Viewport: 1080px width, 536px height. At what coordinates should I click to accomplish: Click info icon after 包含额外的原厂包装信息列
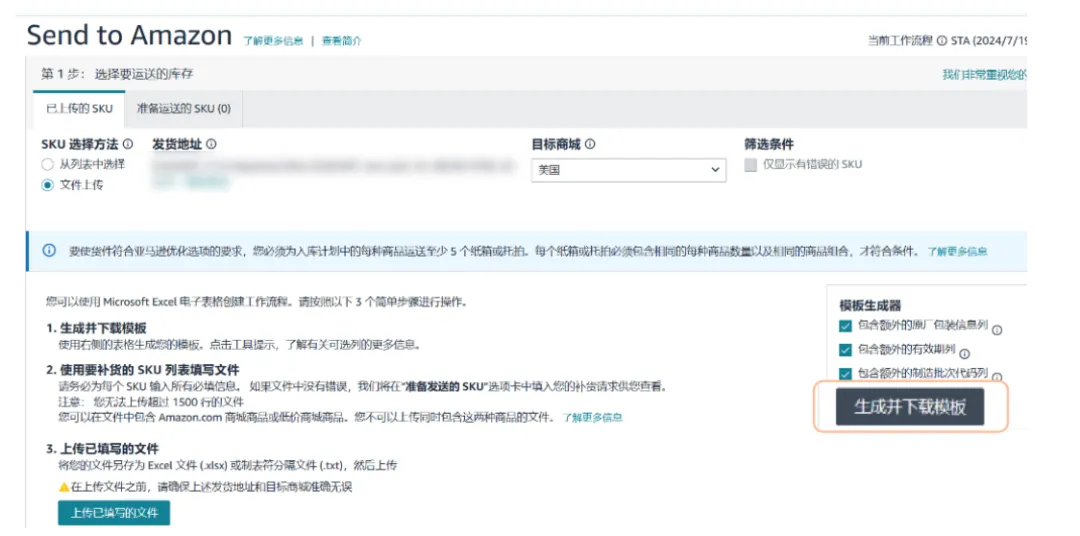pyautogui.click(x=997, y=330)
